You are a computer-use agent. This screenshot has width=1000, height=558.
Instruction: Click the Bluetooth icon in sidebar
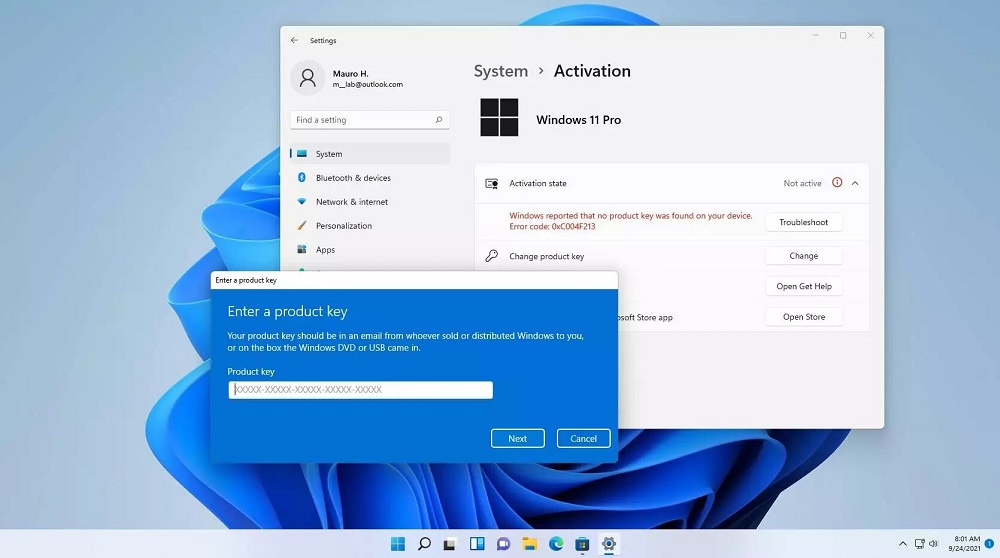pos(302,177)
